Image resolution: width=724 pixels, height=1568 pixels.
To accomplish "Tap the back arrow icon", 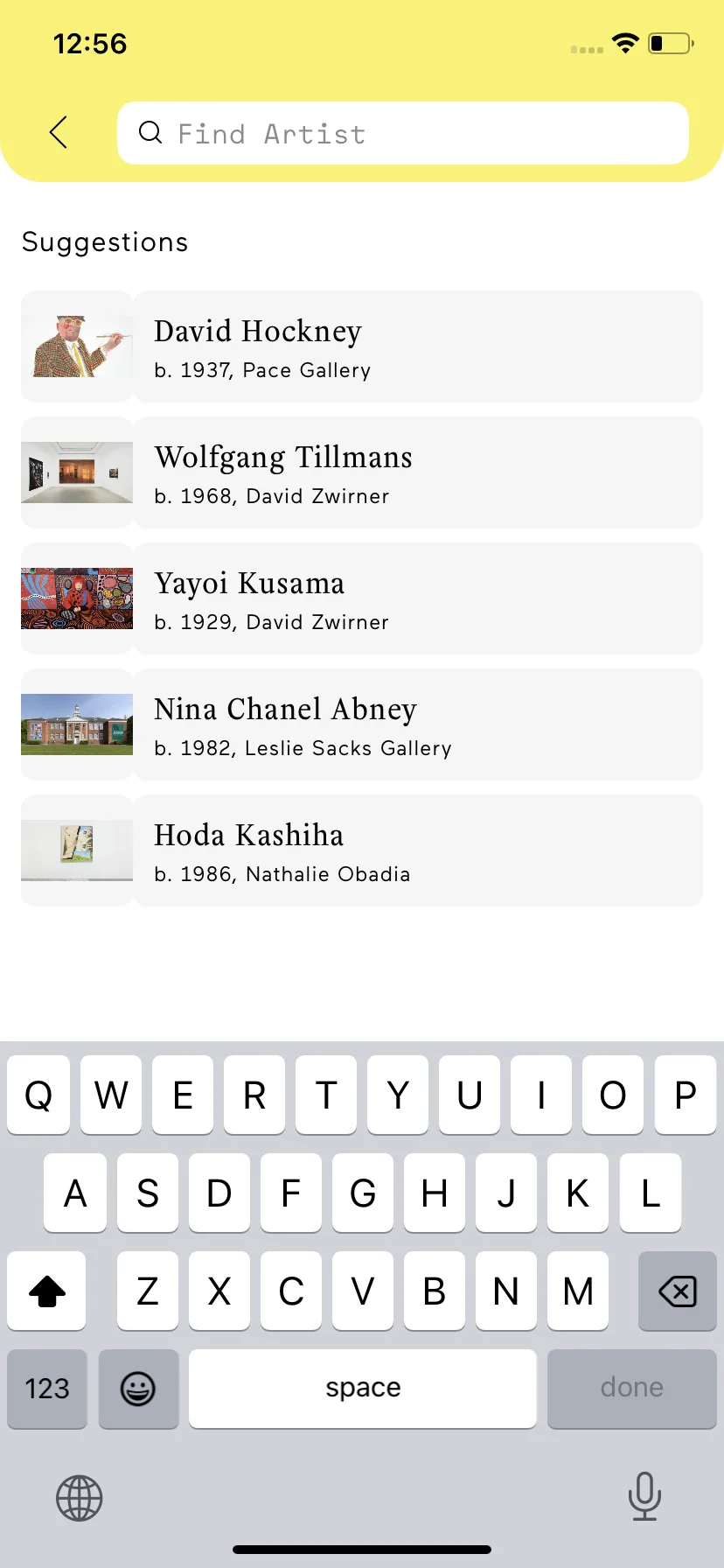I will 59,133.
